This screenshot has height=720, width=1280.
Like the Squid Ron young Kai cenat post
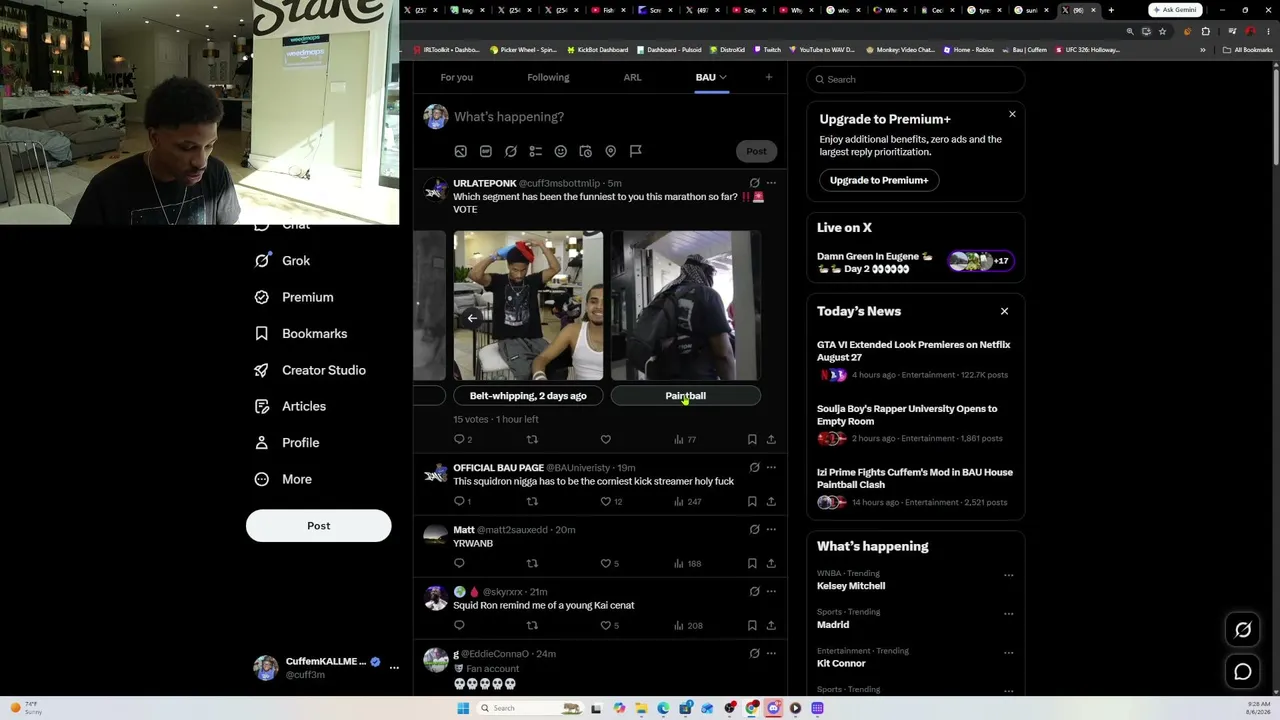pos(605,625)
